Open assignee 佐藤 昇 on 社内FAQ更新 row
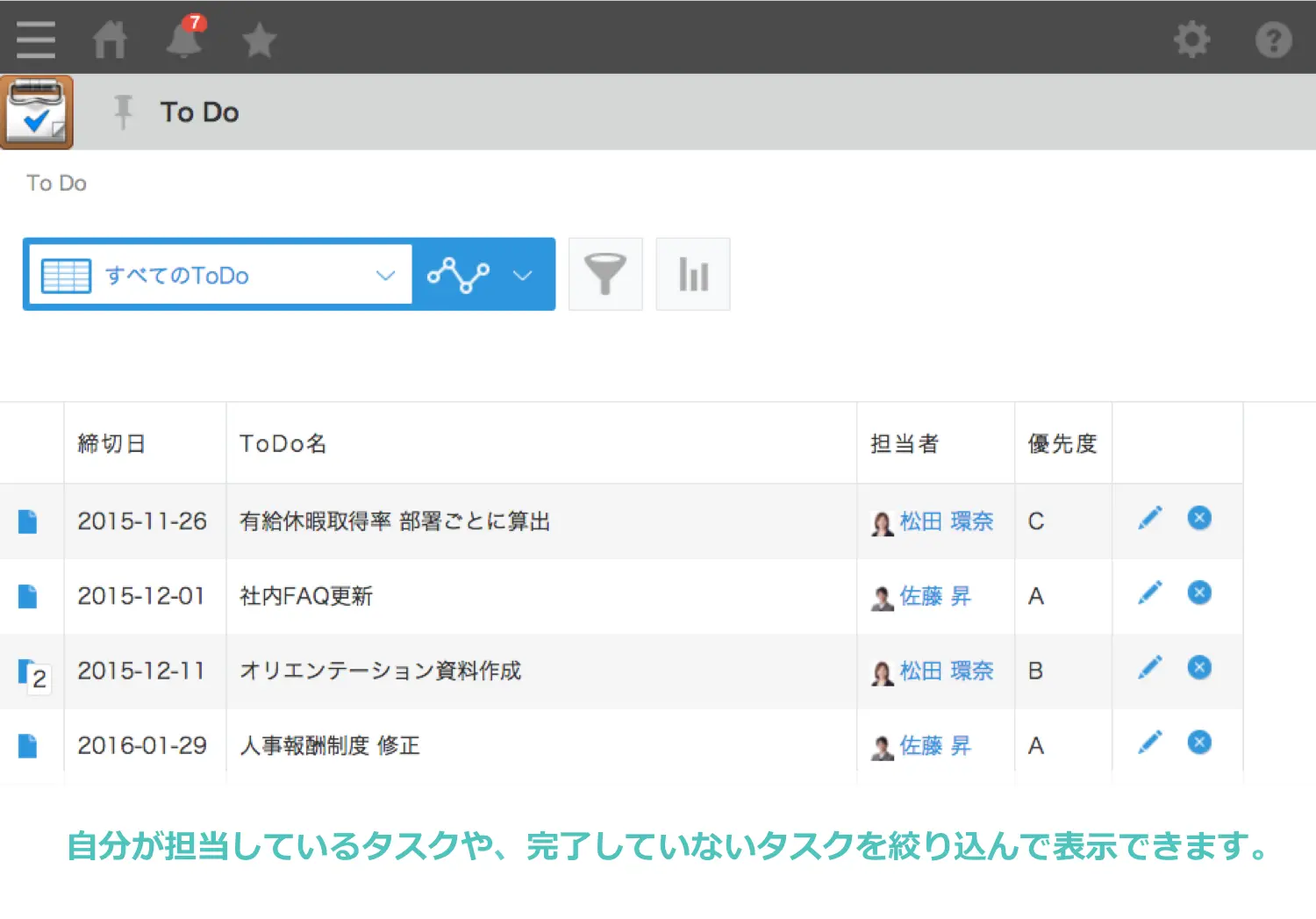The image size is (1316, 919). point(934,596)
